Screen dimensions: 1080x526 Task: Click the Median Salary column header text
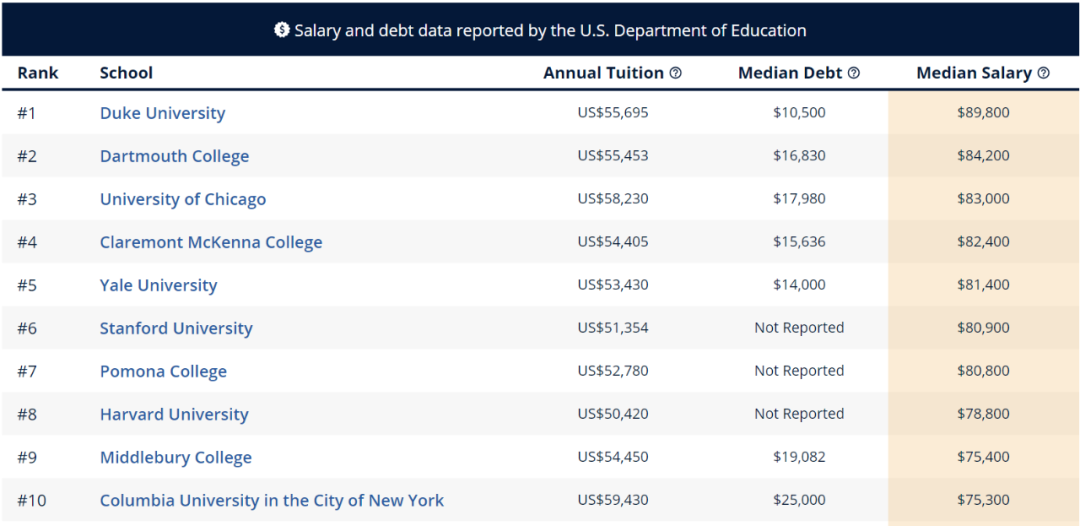(x=974, y=73)
